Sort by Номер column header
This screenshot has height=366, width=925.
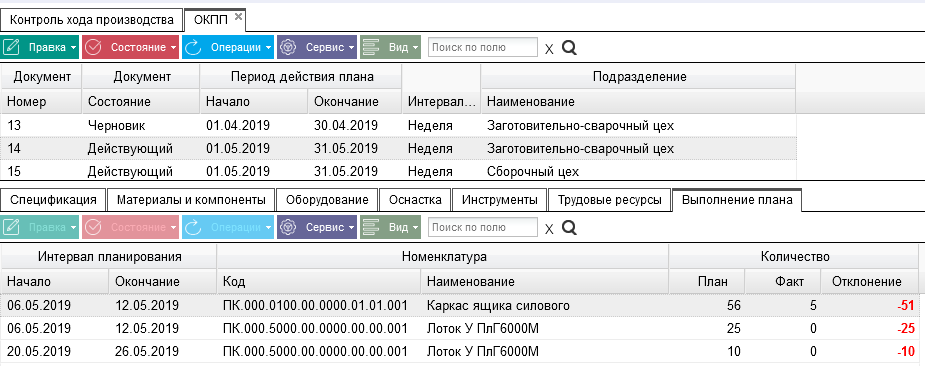click(41, 102)
